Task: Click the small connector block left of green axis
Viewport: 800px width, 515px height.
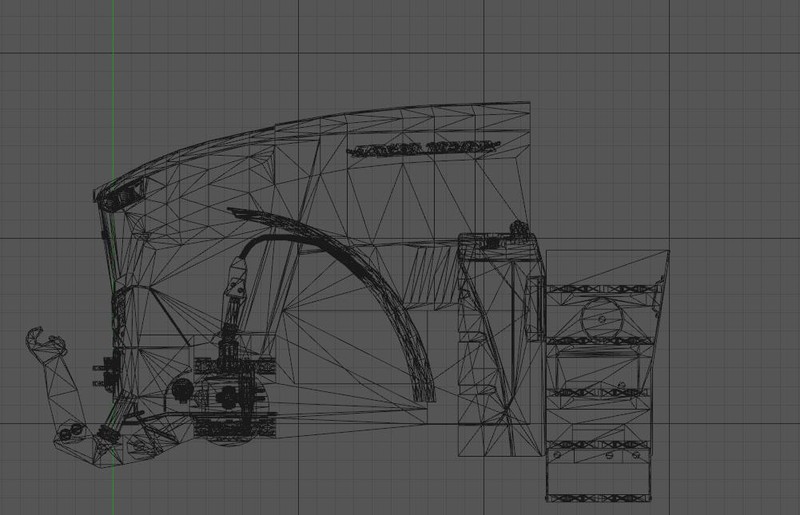Action: pyautogui.click(x=99, y=372)
